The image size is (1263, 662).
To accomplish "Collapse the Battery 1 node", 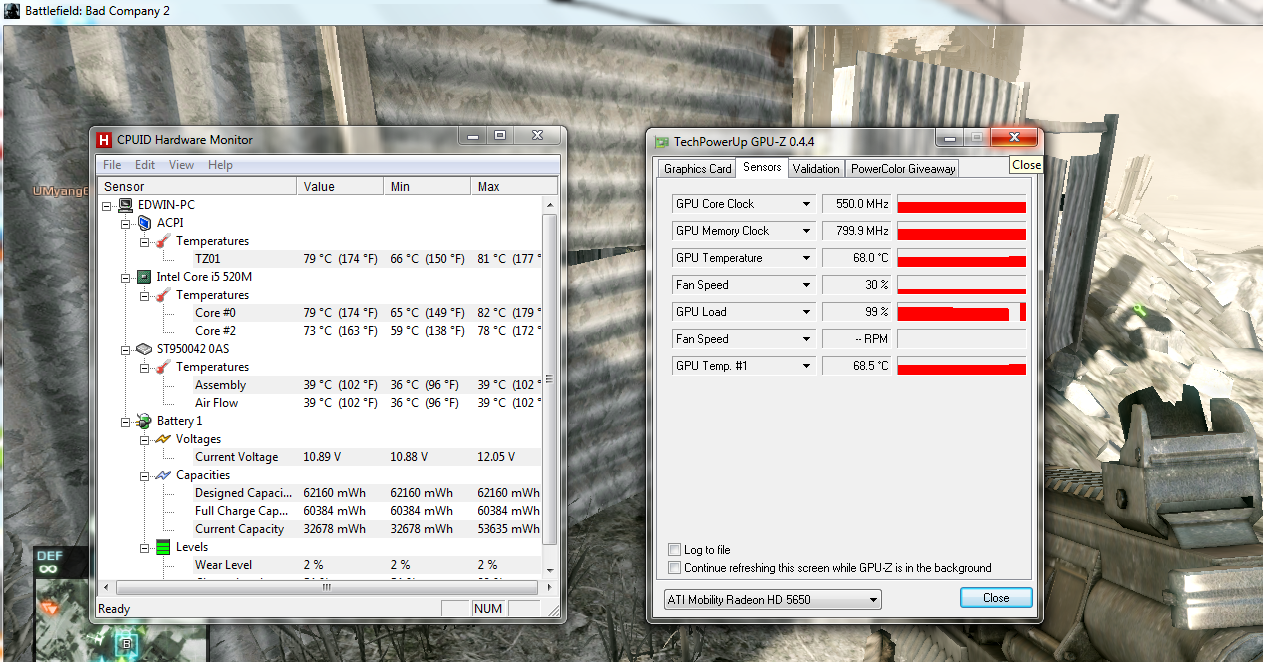I will pos(126,421).
